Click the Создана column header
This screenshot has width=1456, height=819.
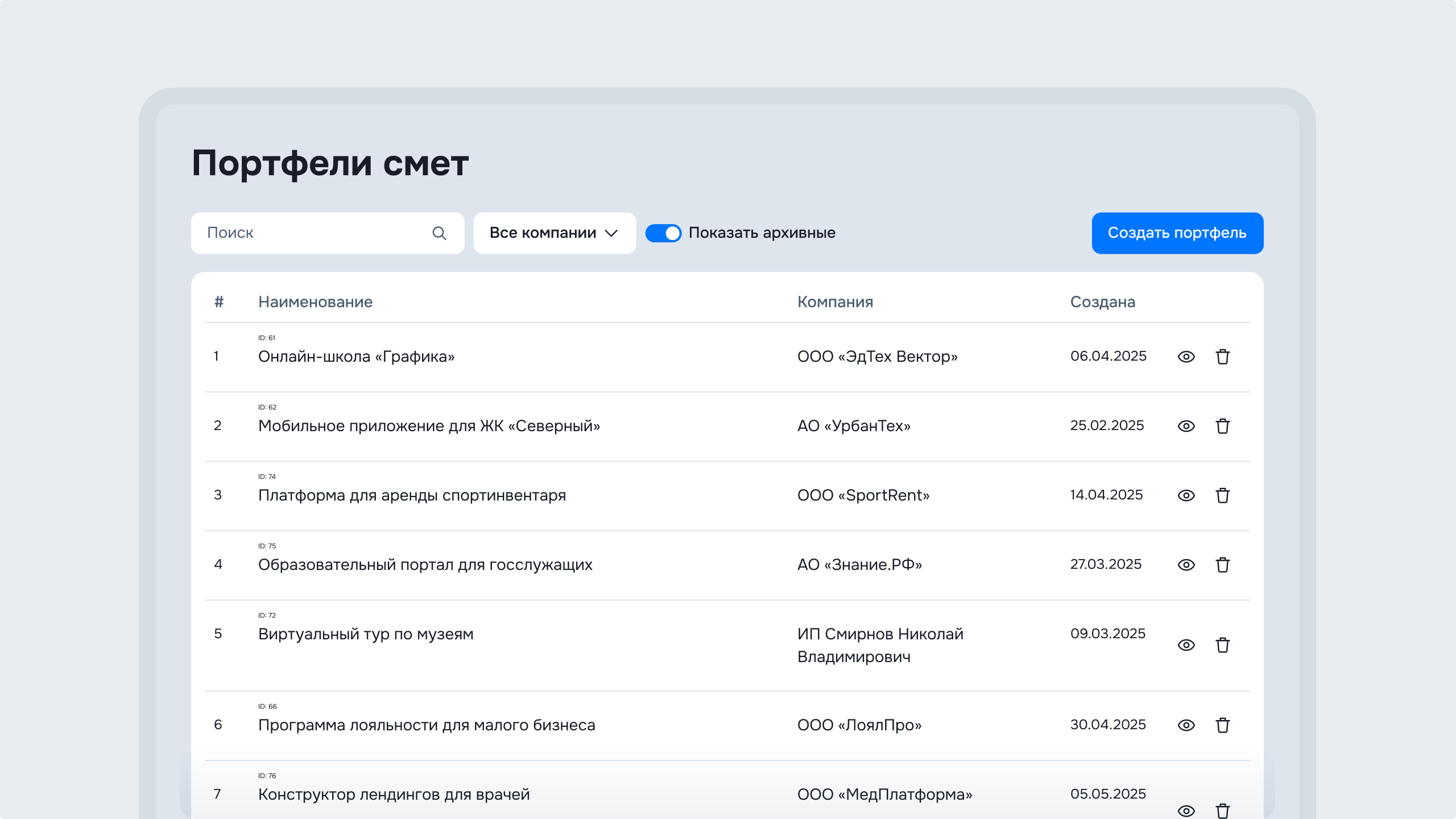tap(1102, 302)
